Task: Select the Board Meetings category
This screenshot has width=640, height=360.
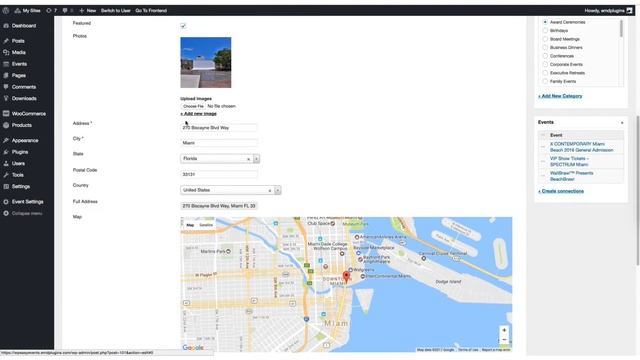Action: pyautogui.click(x=545, y=39)
